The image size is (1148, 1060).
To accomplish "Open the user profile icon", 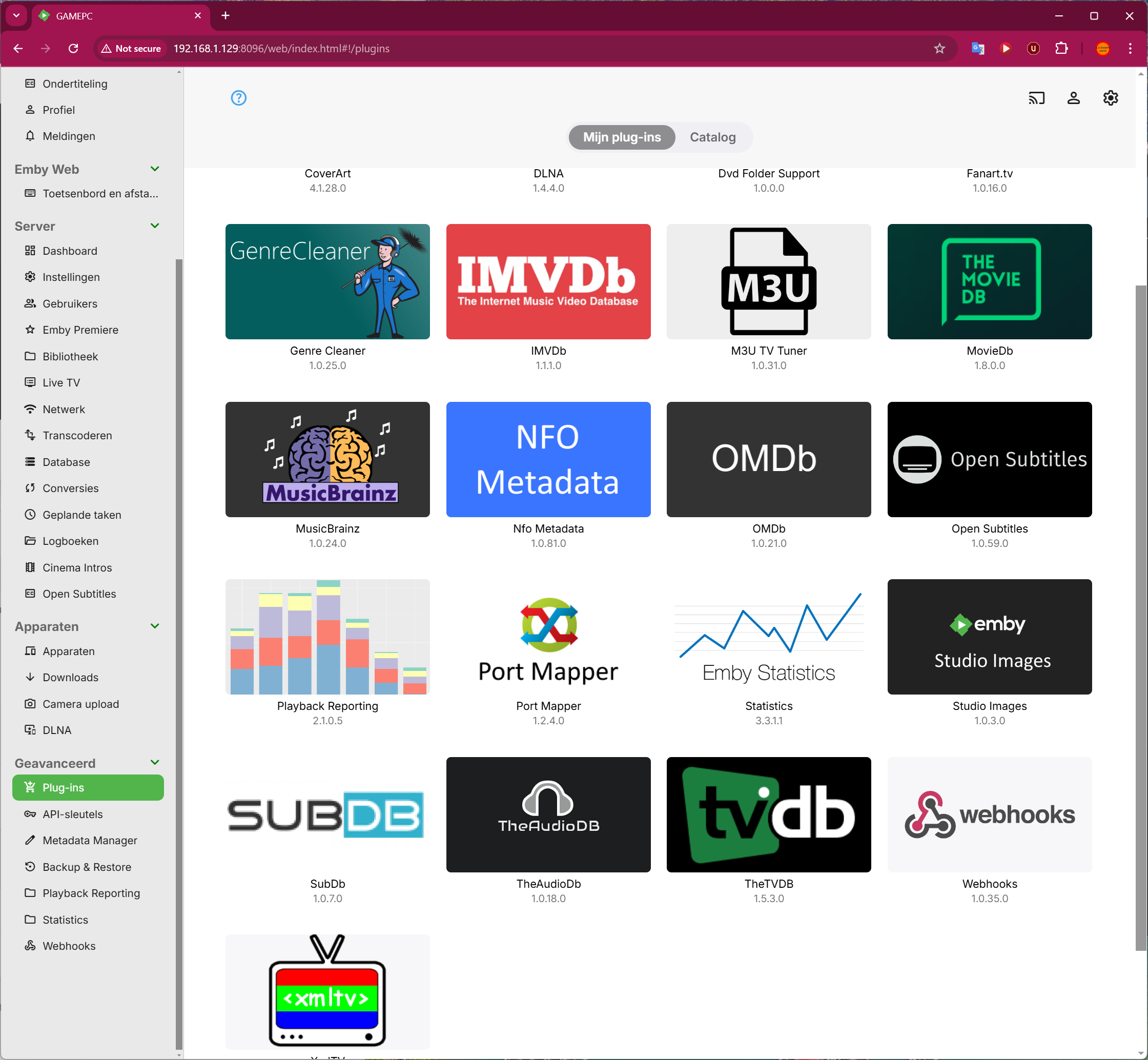I will [x=1074, y=98].
